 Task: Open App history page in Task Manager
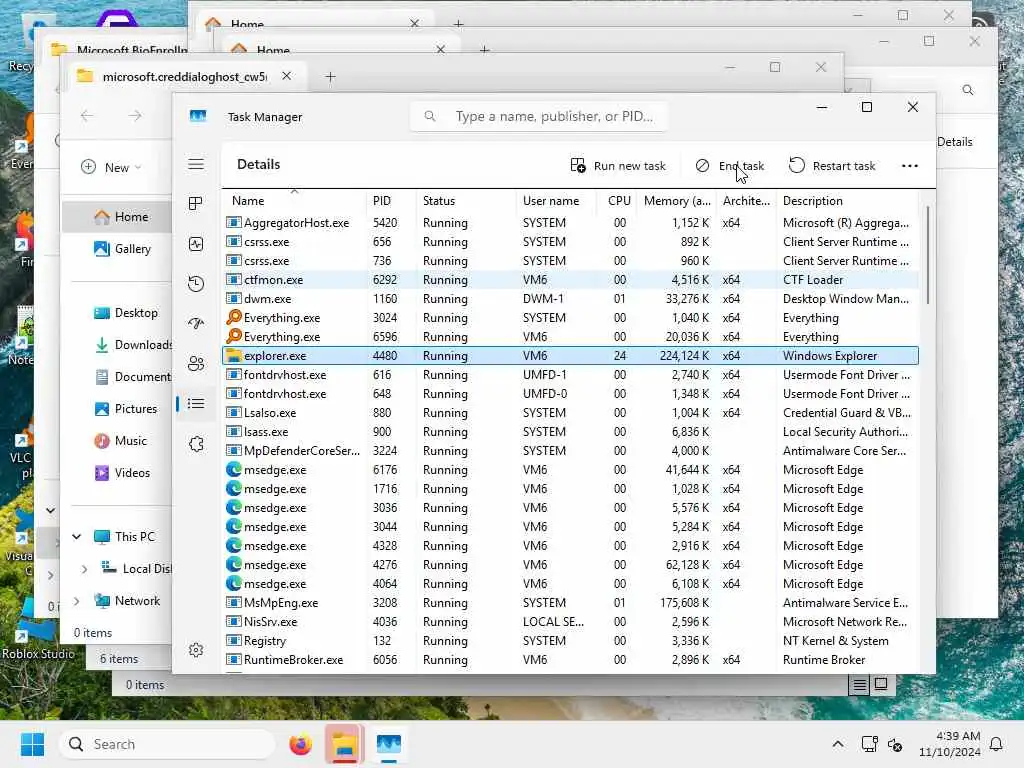point(196,283)
